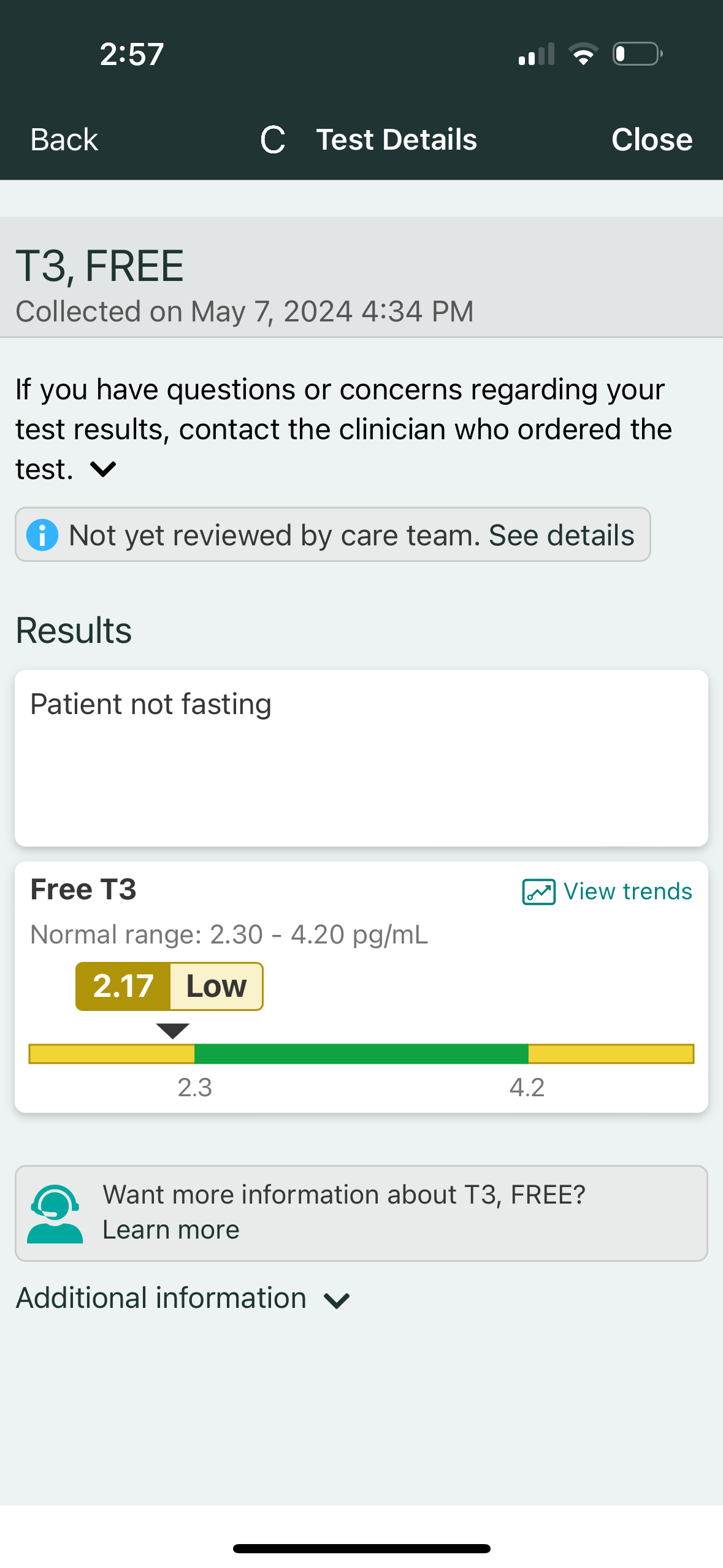Tap the right yellow high-range bar segment
The height and width of the screenshot is (1568, 723).
(611, 1053)
